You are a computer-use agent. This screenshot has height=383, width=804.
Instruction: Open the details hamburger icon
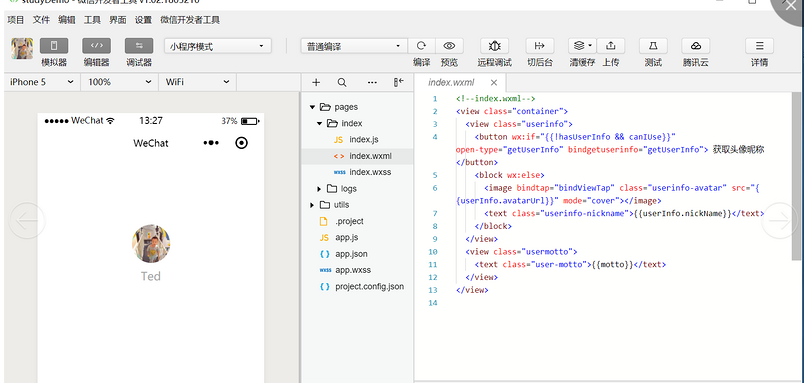pyautogui.click(x=760, y=46)
